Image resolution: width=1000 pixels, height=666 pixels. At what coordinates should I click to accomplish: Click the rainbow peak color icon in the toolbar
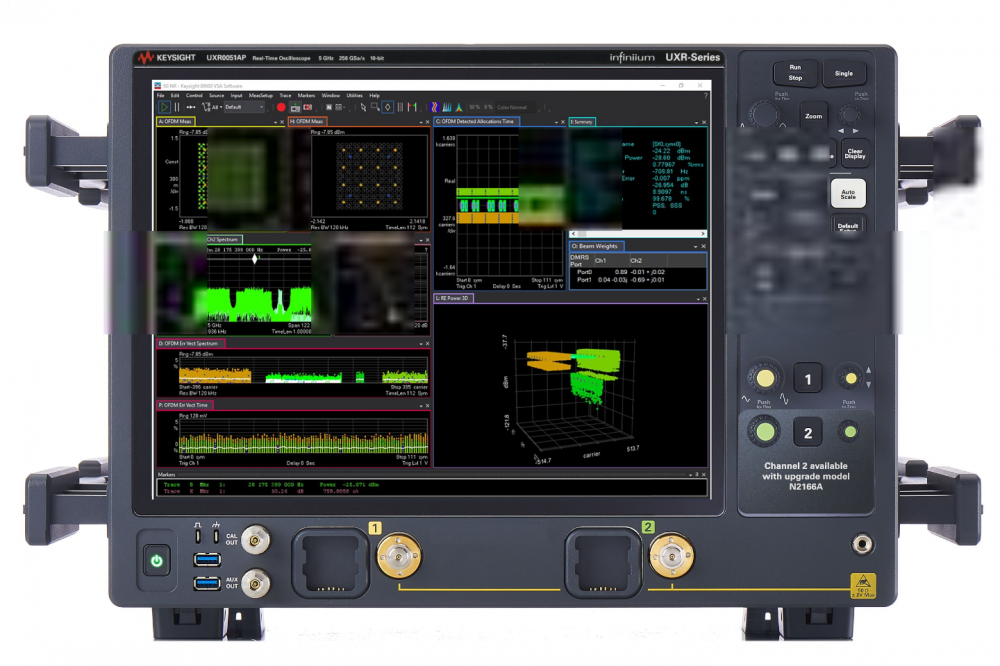459,107
